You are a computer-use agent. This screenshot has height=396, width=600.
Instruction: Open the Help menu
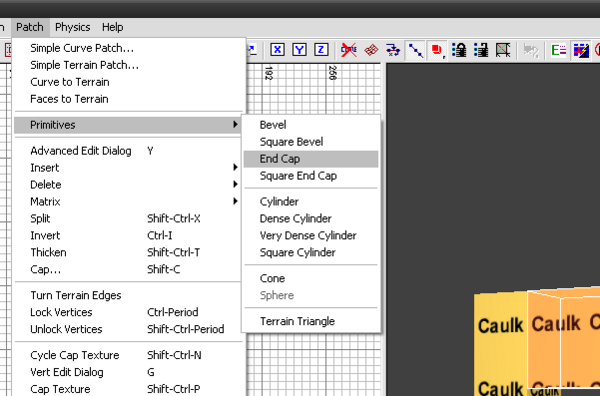(112, 27)
